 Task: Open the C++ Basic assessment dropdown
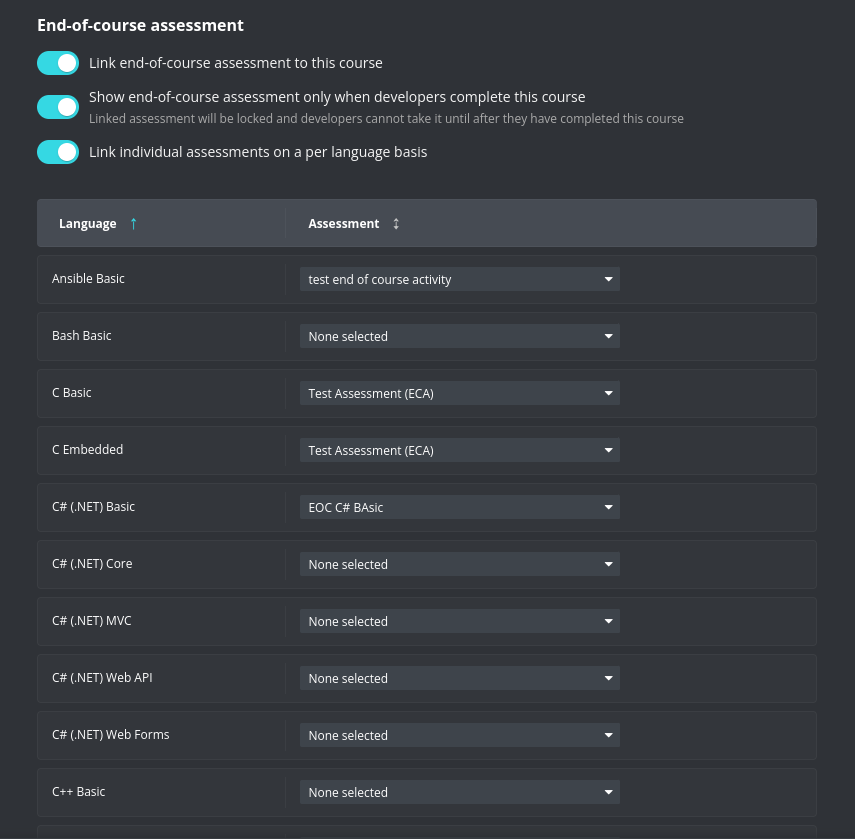(459, 793)
